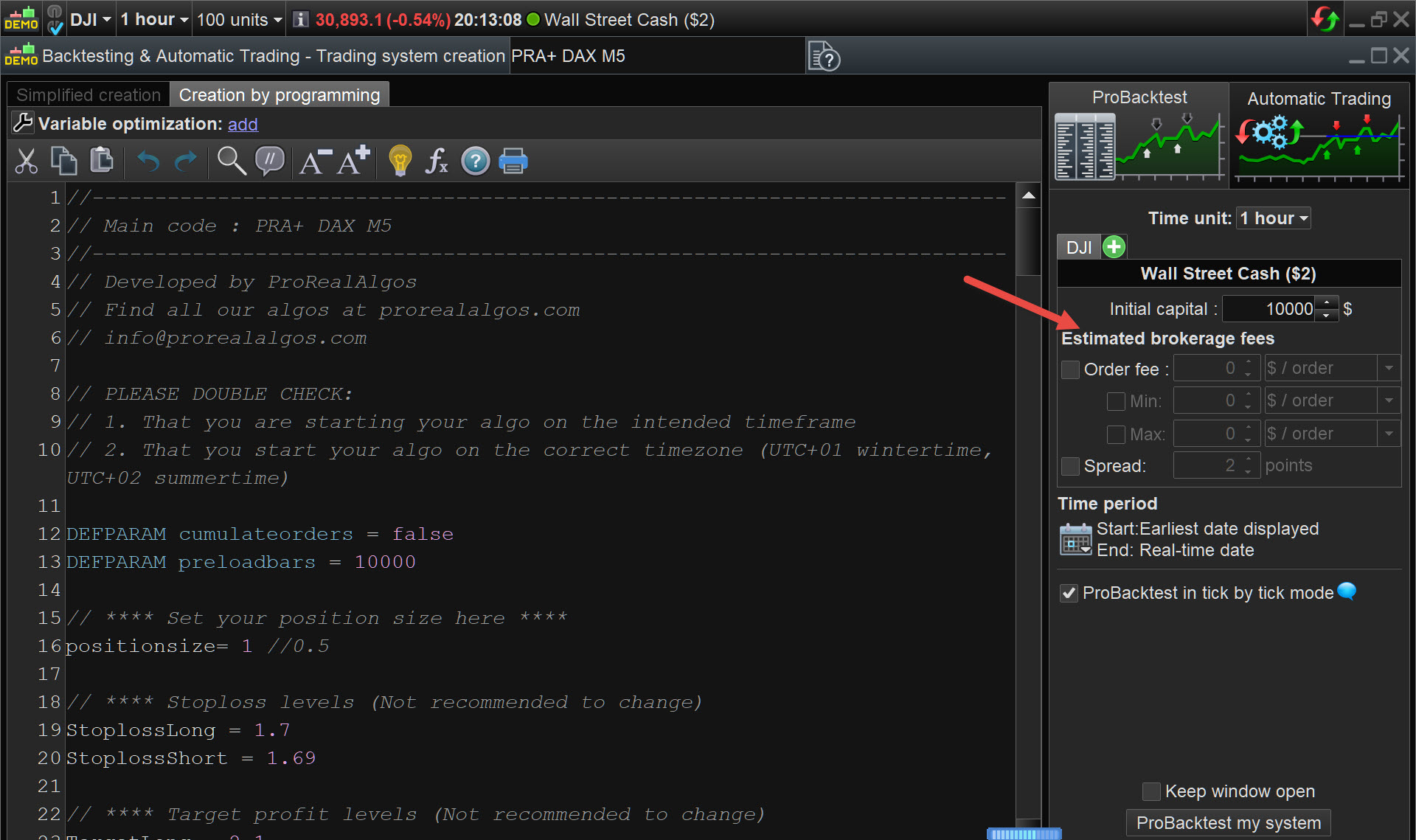Click the Print icon
Viewport: 1416px width, 840px height.
(x=513, y=161)
